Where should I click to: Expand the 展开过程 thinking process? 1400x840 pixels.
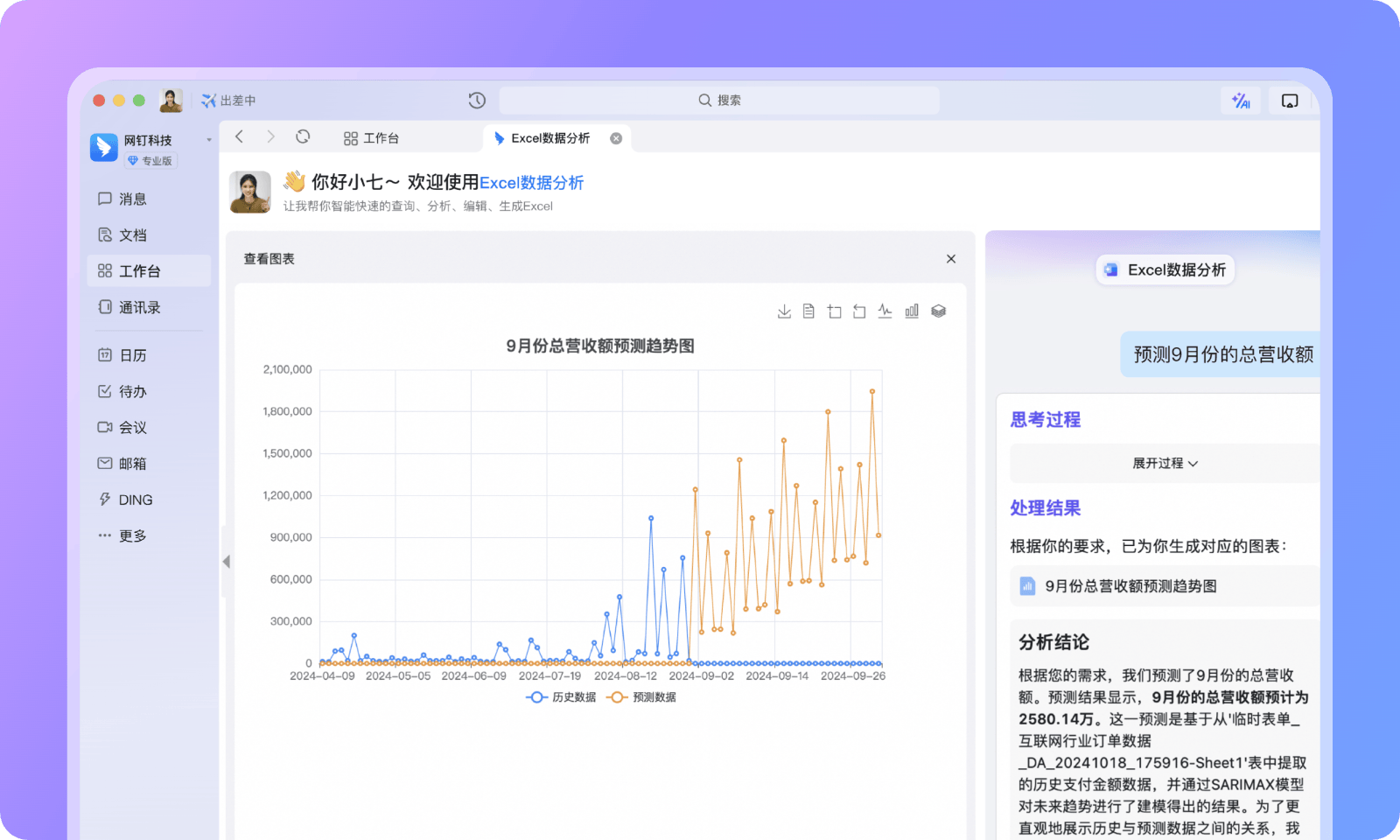tap(1165, 464)
